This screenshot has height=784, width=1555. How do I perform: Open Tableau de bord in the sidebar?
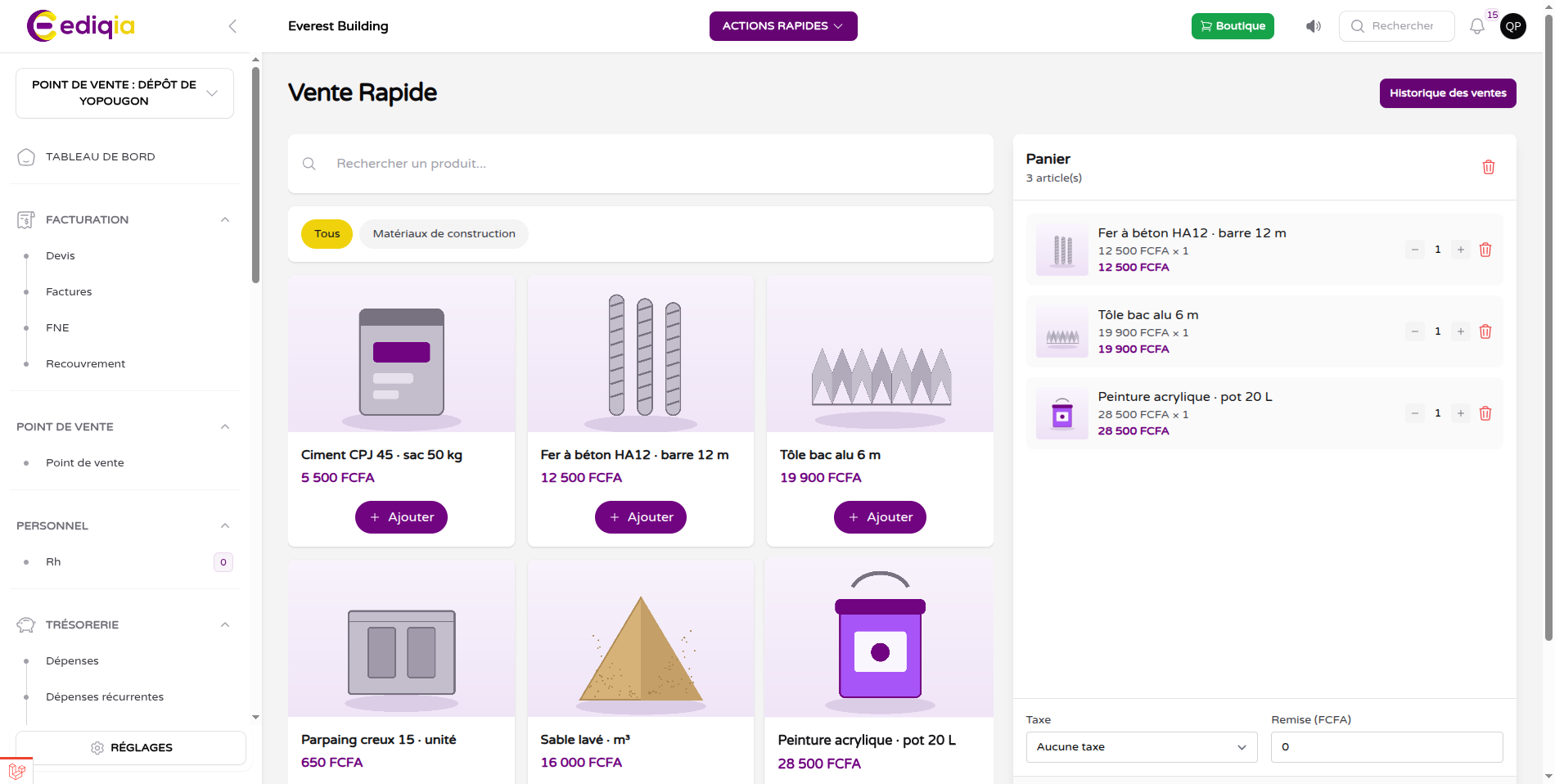click(100, 157)
